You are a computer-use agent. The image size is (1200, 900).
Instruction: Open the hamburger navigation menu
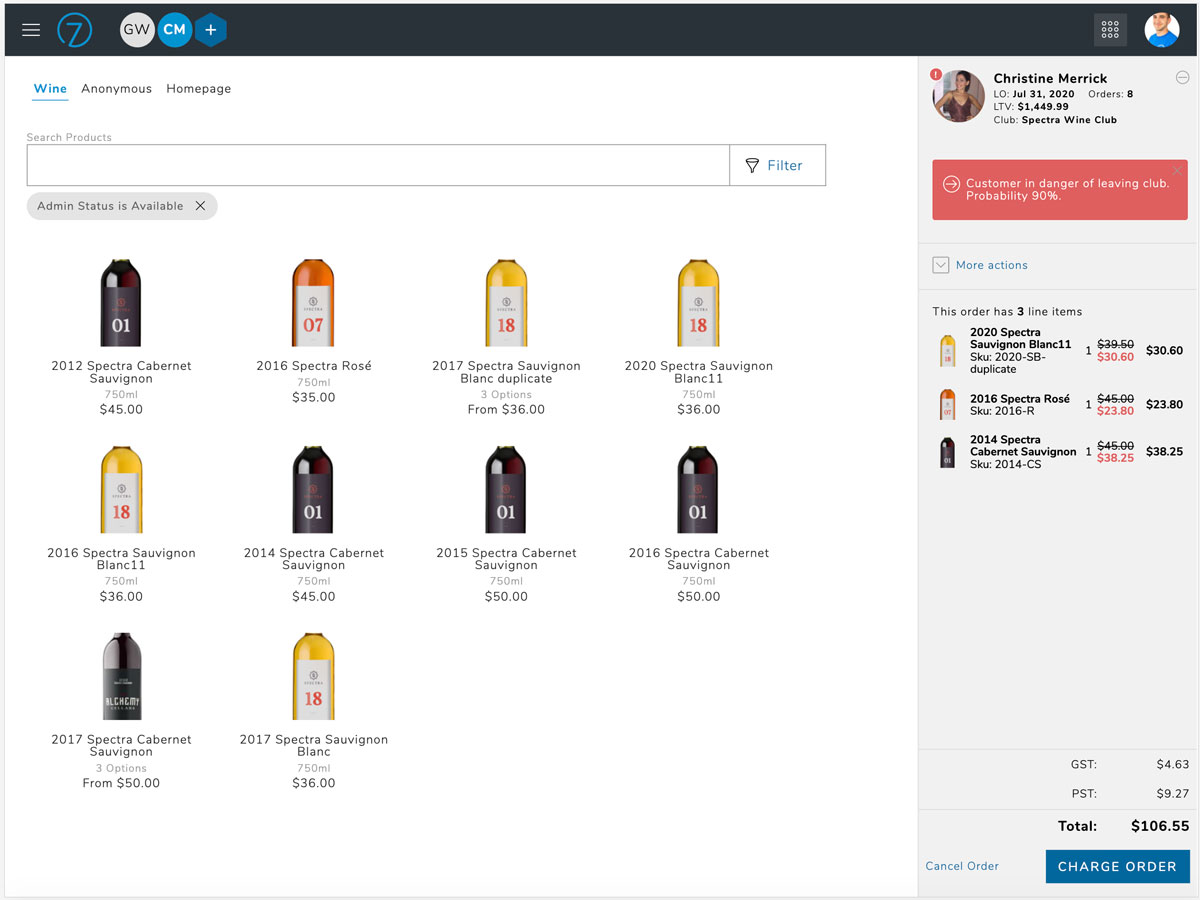(x=31, y=30)
